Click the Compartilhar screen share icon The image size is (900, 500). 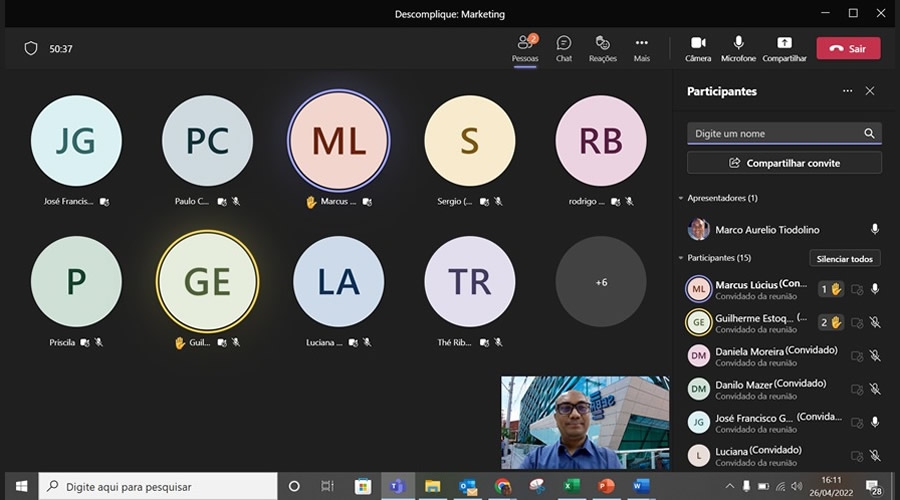(784, 47)
